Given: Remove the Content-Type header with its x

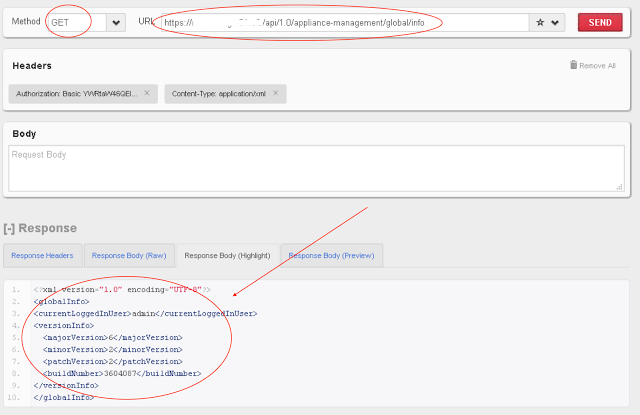Looking at the screenshot, I should (276, 93).
